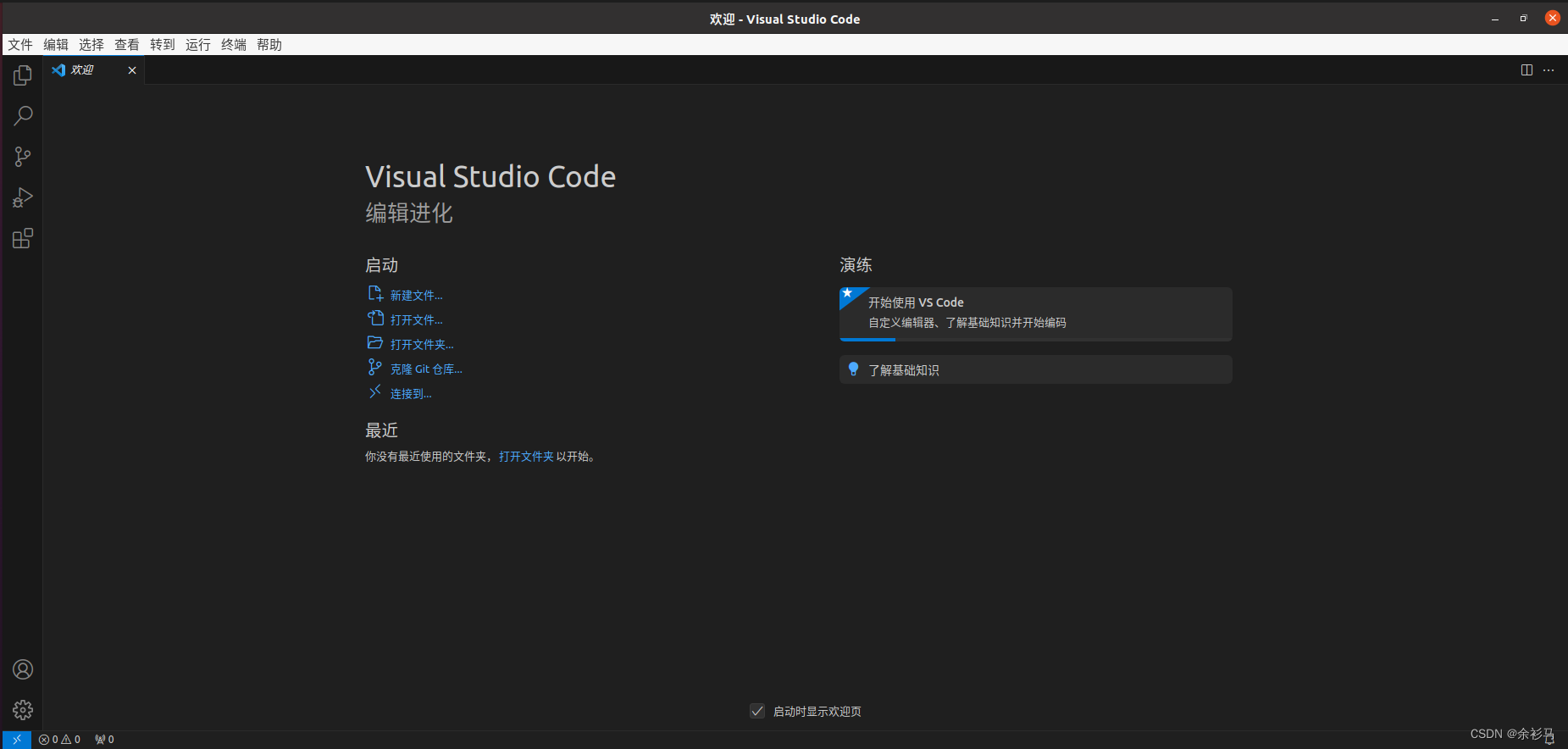Image resolution: width=1568 pixels, height=749 pixels.
Task: Click the git branch icon beside 克隆 Git 仓库
Action: (375, 367)
